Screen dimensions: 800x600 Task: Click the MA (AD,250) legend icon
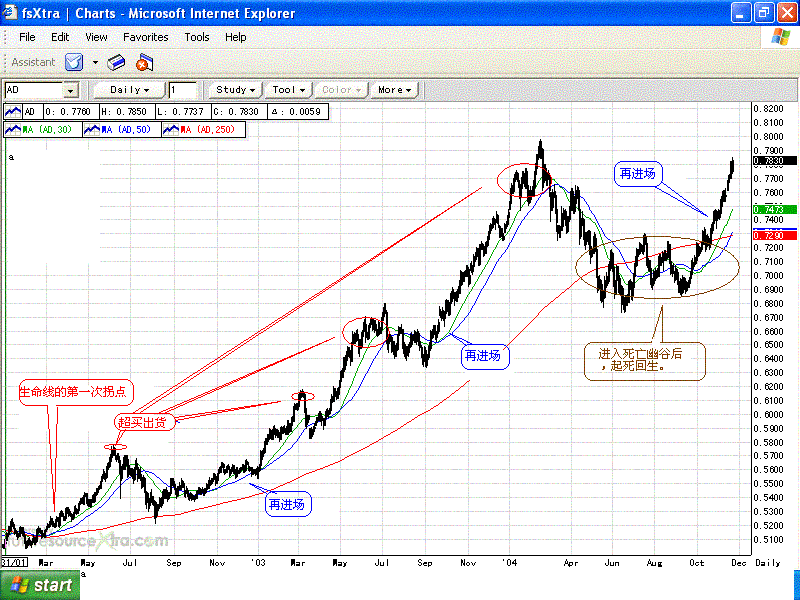click(171, 130)
